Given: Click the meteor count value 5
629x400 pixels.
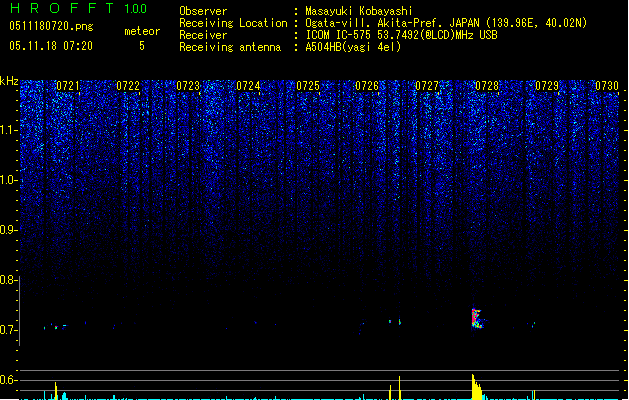Looking at the screenshot, I should click(142, 46).
